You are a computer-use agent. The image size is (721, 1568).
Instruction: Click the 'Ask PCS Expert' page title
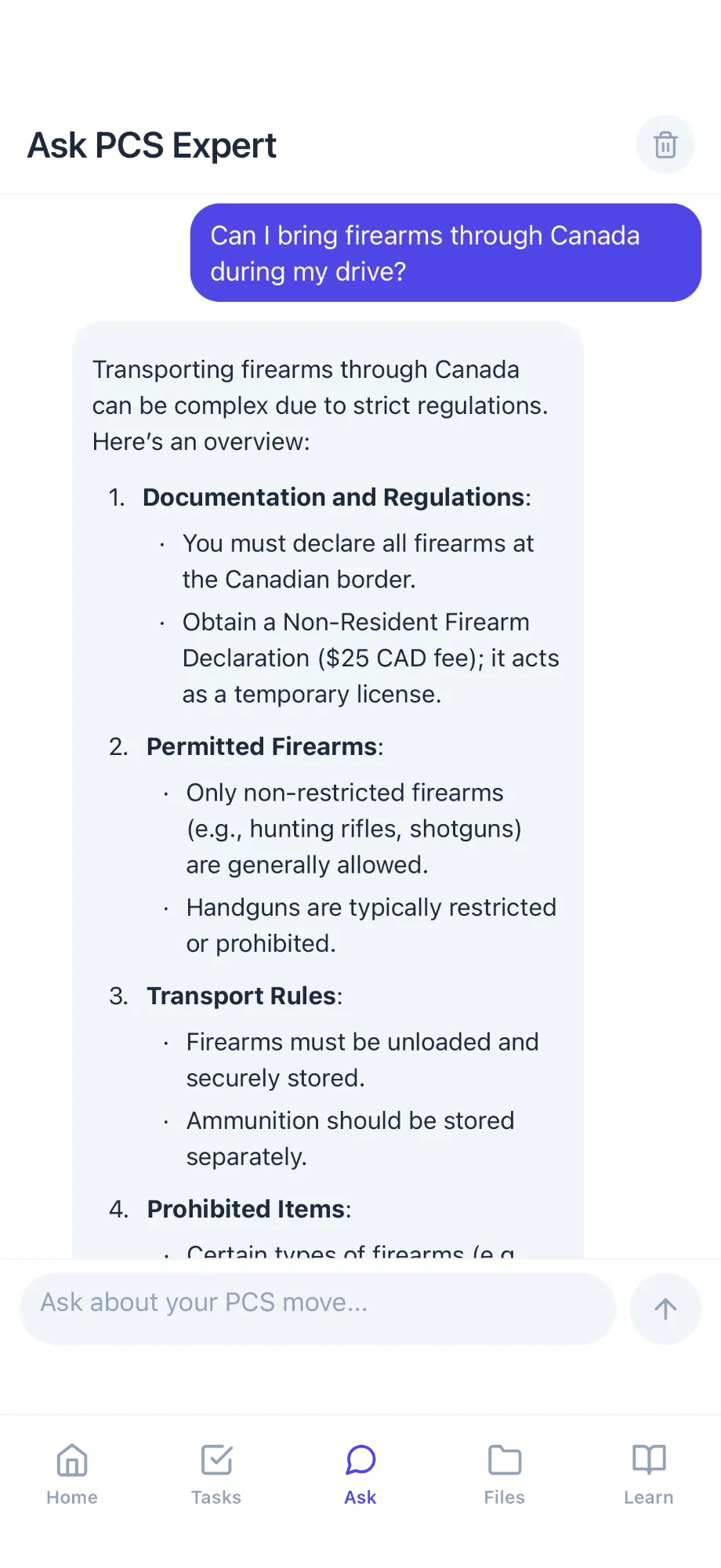(152, 146)
